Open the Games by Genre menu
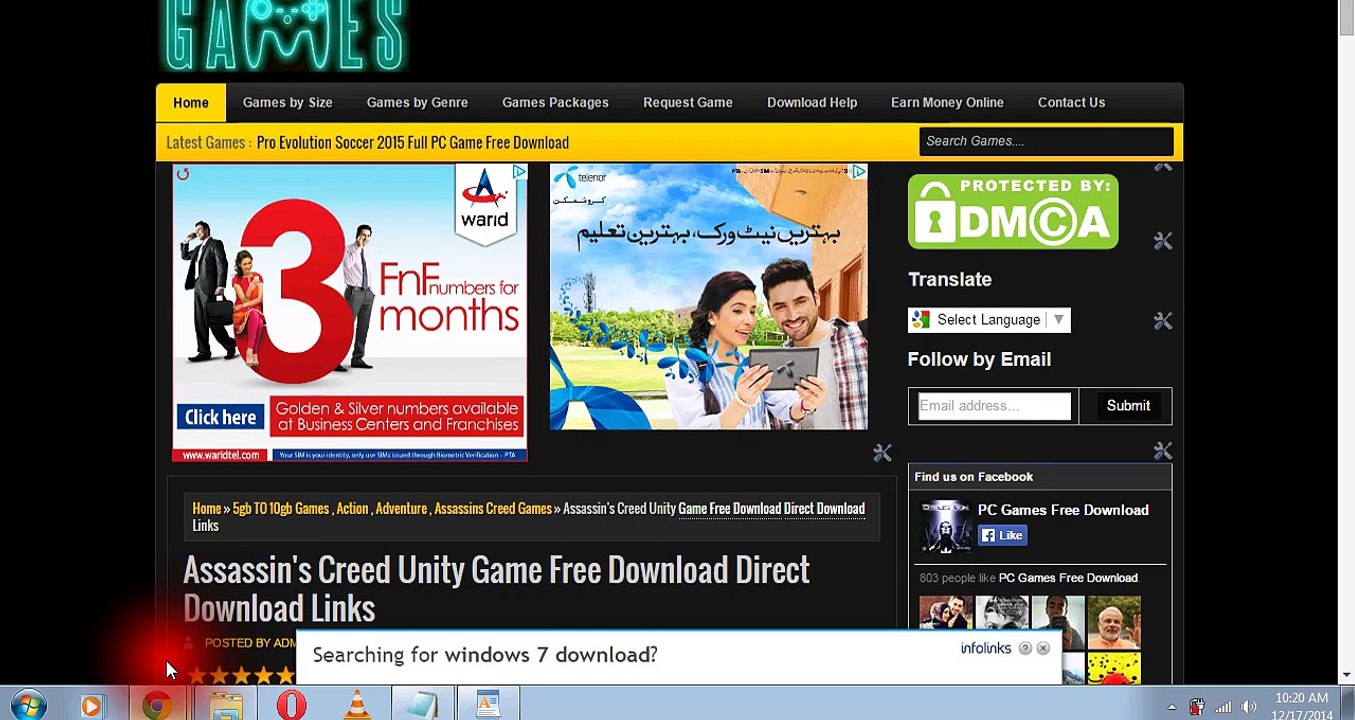Viewport: 1355px width, 720px height. (x=417, y=102)
